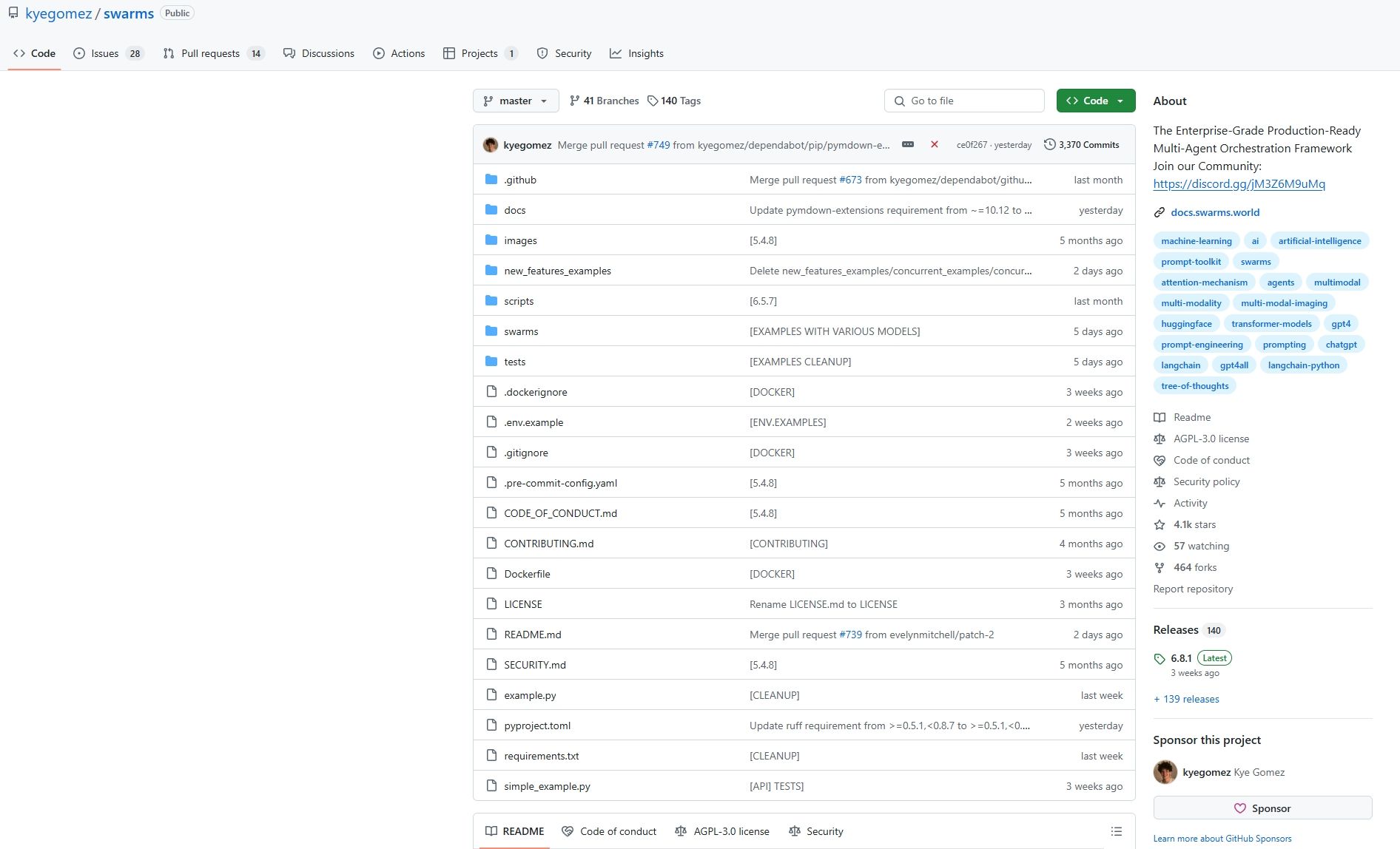1400x849 pixels.
Task: Click the swarms folder icon
Action: click(x=491, y=331)
